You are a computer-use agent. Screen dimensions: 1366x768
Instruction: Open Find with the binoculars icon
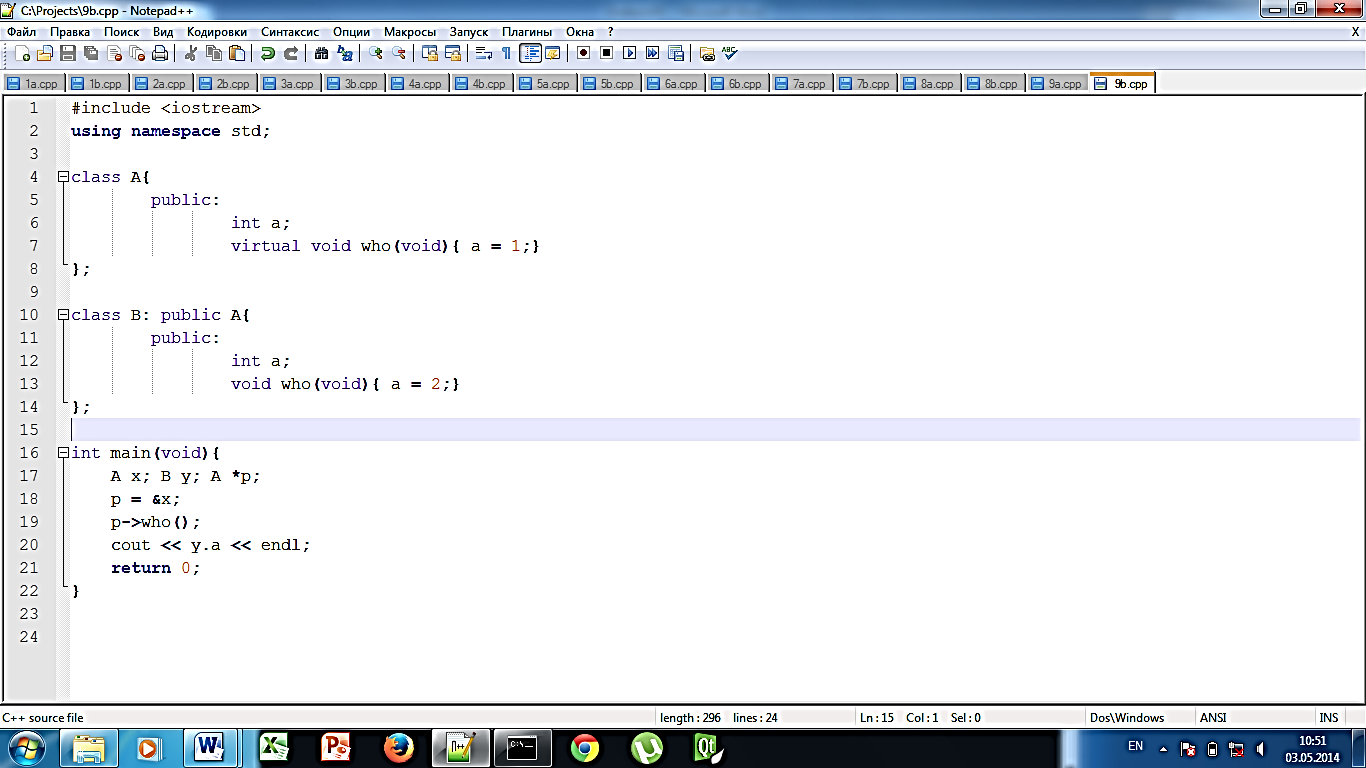pyautogui.click(x=321, y=53)
